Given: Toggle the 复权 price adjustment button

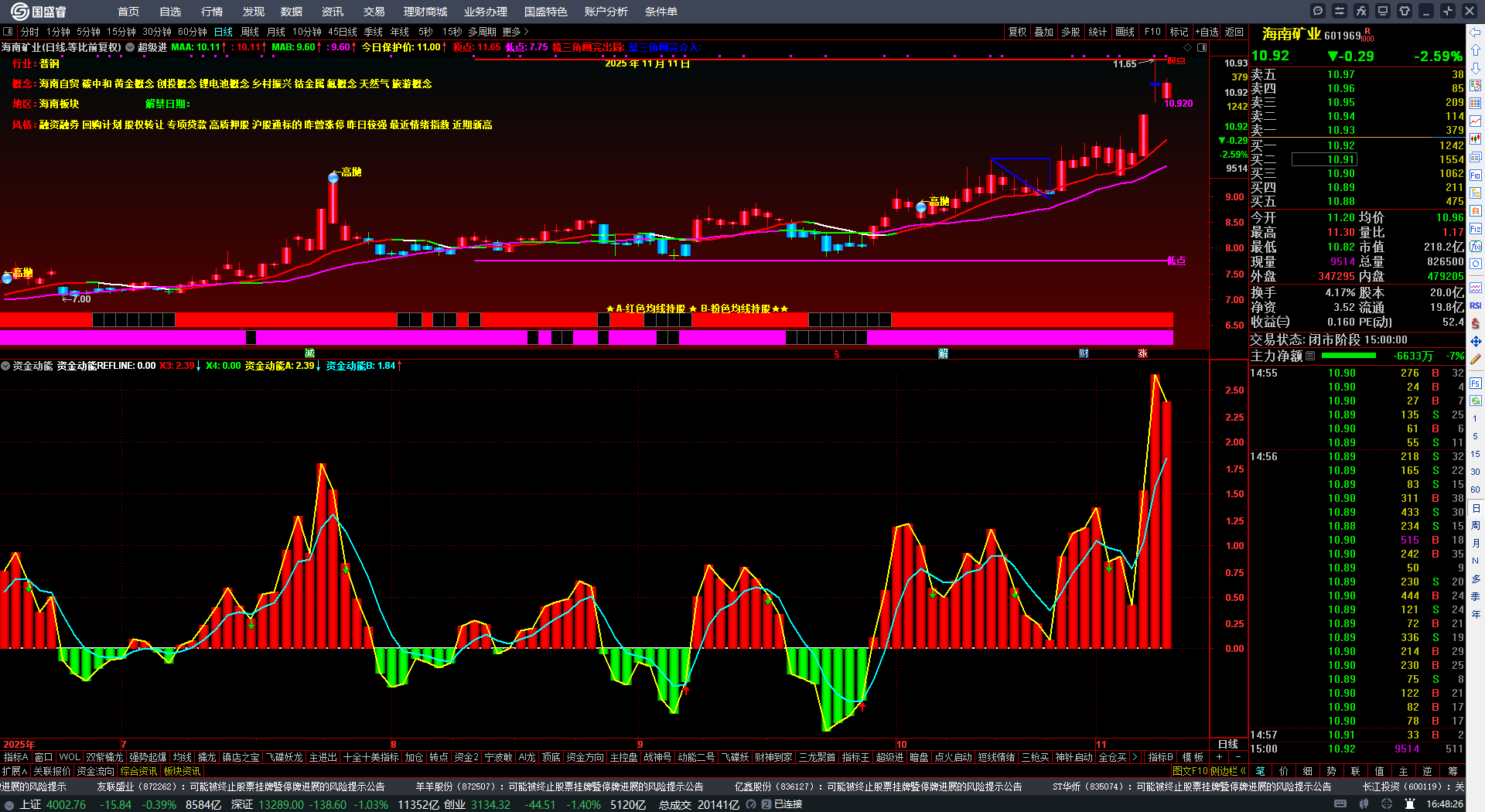Looking at the screenshot, I should (1017, 32).
